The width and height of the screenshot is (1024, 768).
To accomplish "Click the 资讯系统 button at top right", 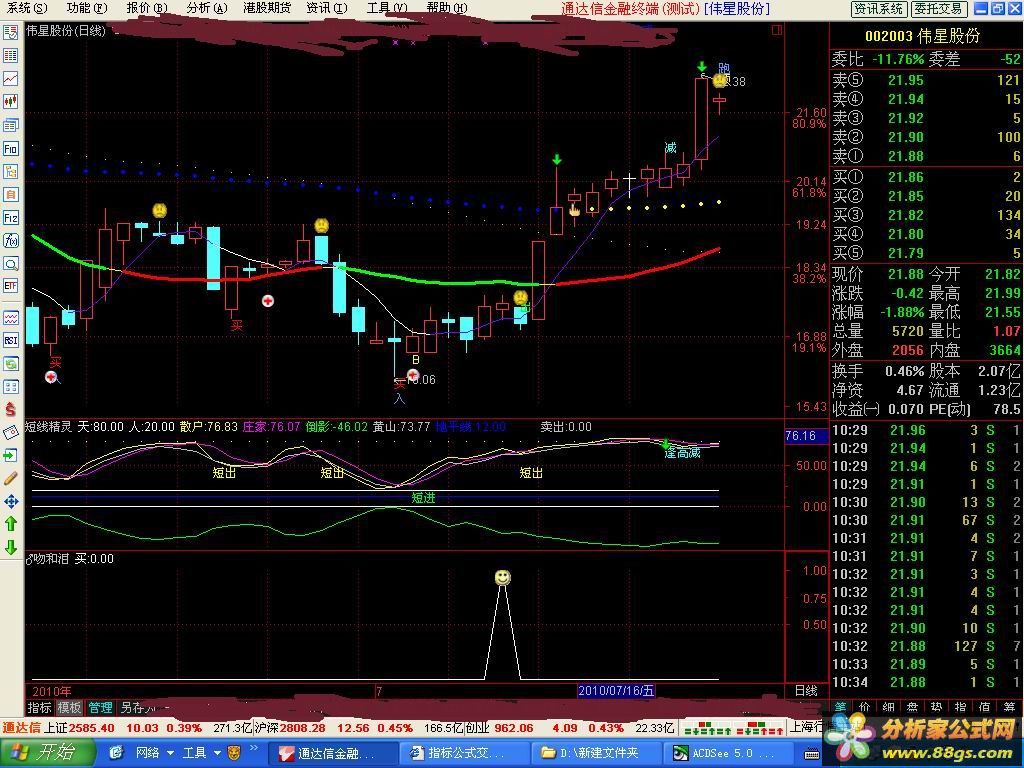I will [878, 8].
